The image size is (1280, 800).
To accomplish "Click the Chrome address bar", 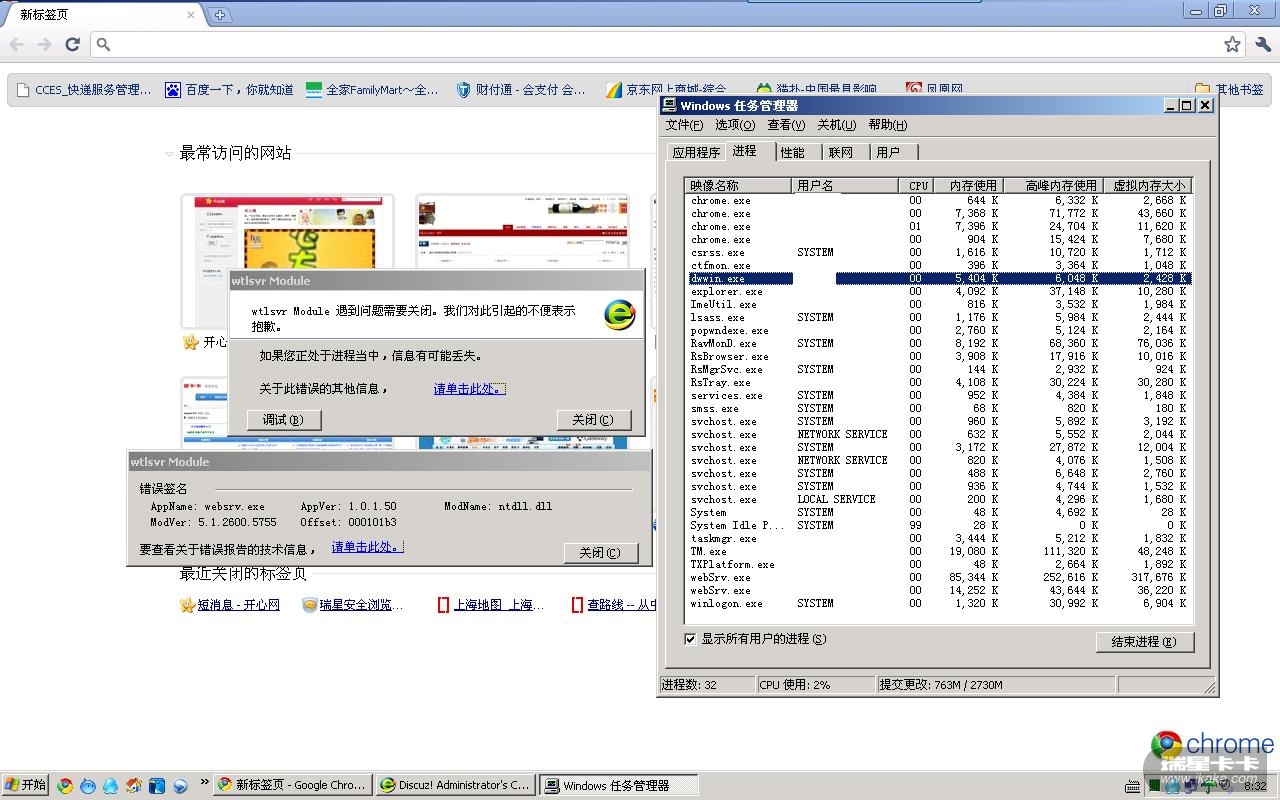I will 668,44.
